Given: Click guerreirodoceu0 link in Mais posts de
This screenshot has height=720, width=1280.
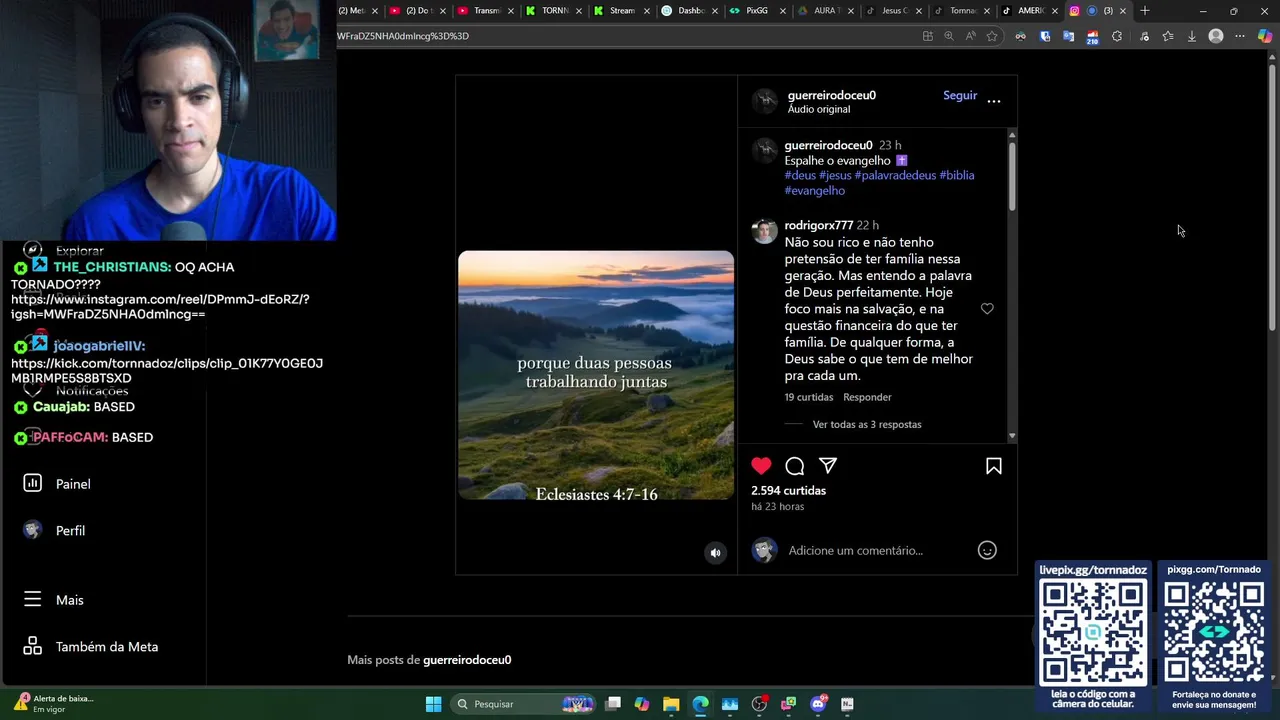Looking at the screenshot, I should [x=467, y=660].
